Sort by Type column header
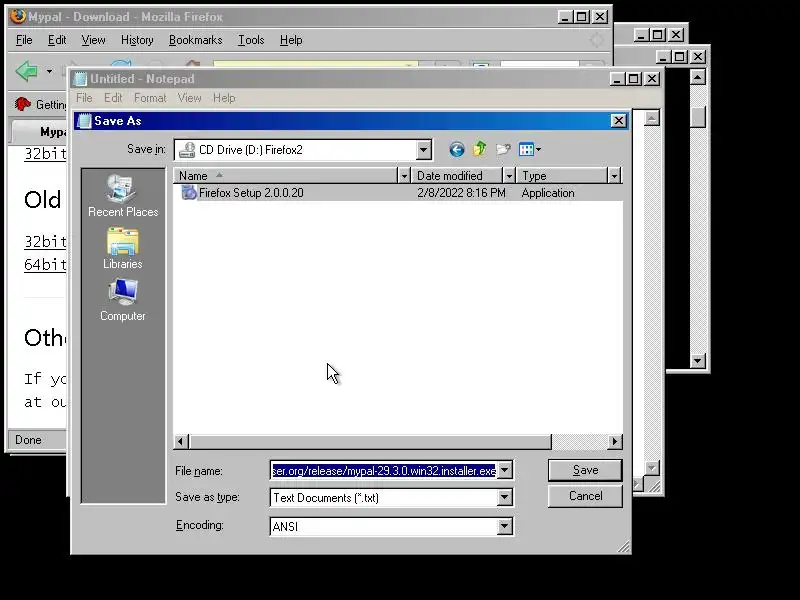Viewport: 800px width, 600px height. click(x=562, y=176)
